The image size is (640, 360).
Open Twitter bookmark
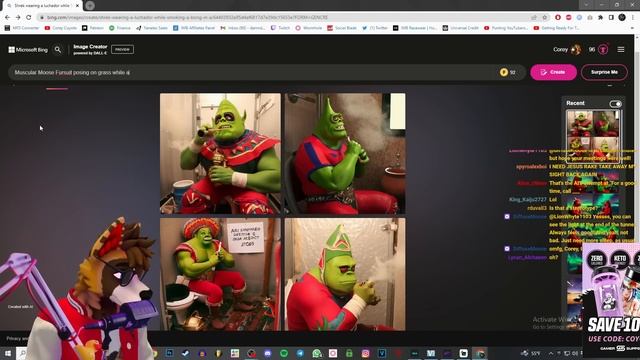coord(375,28)
